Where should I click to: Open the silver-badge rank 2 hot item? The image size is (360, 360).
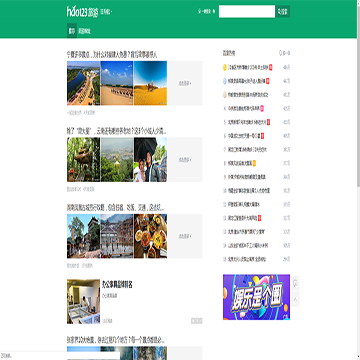point(247,81)
